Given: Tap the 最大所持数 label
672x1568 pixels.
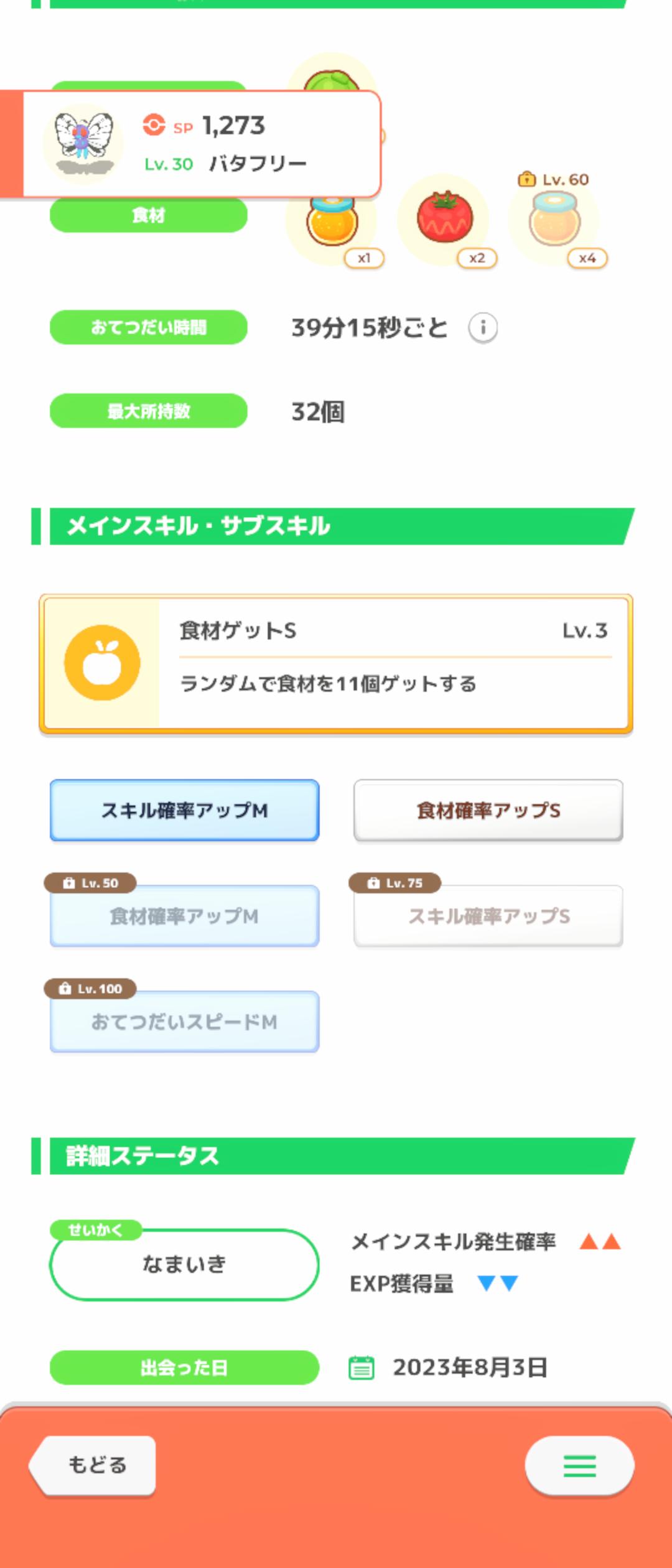Looking at the screenshot, I should click(149, 411).
